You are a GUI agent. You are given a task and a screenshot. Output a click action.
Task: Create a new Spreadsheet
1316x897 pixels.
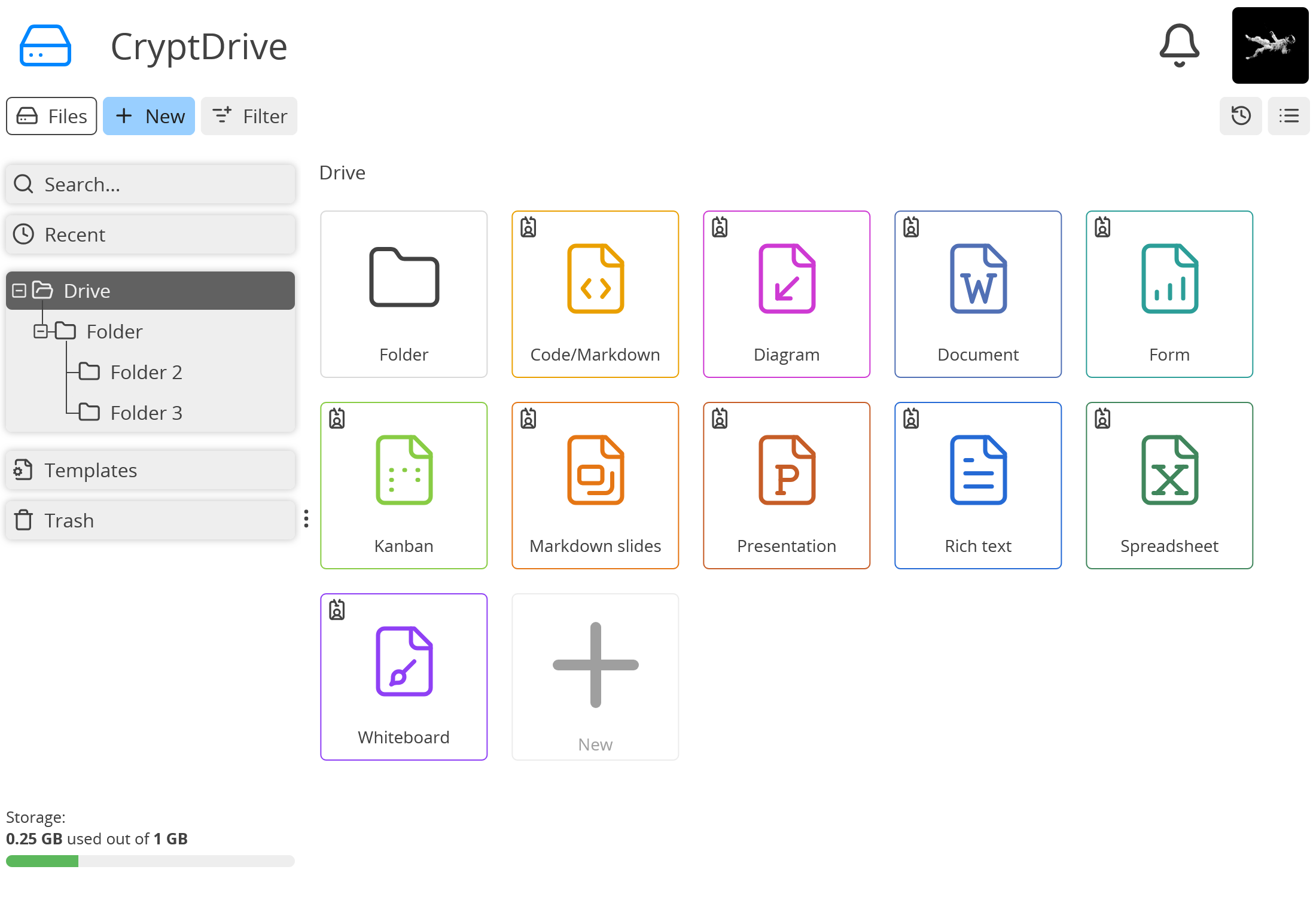coord(1169,486)
